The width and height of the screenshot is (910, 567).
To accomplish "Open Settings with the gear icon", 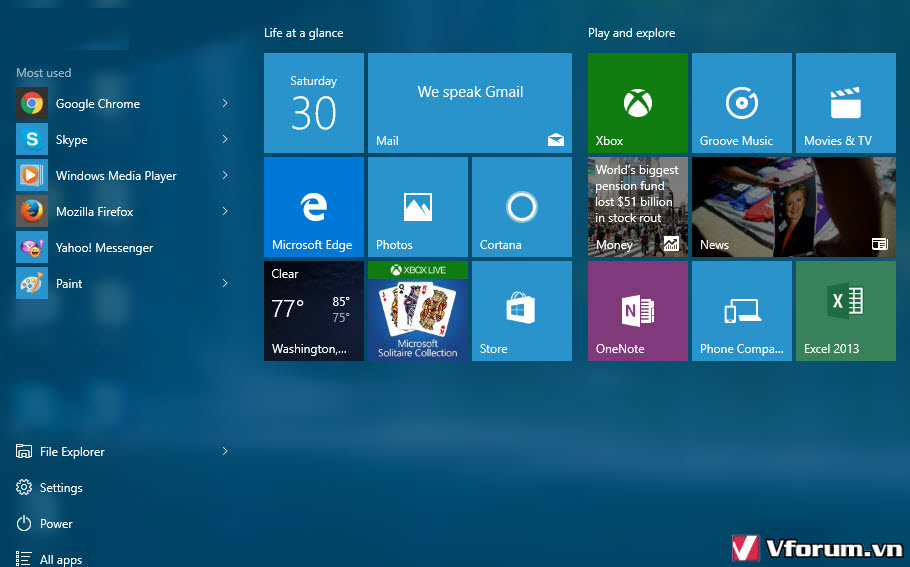I will (49, 487).
